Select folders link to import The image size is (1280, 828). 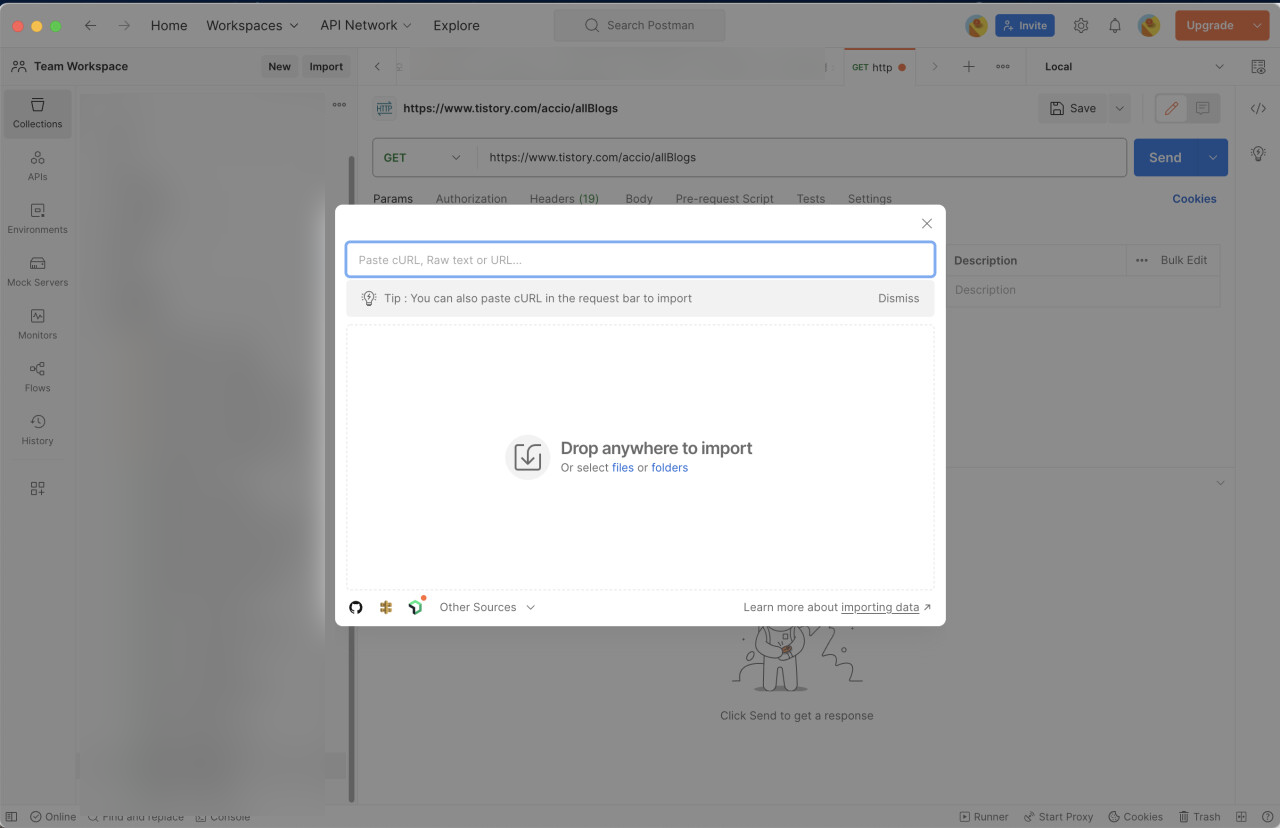click(x=669, y=467)
